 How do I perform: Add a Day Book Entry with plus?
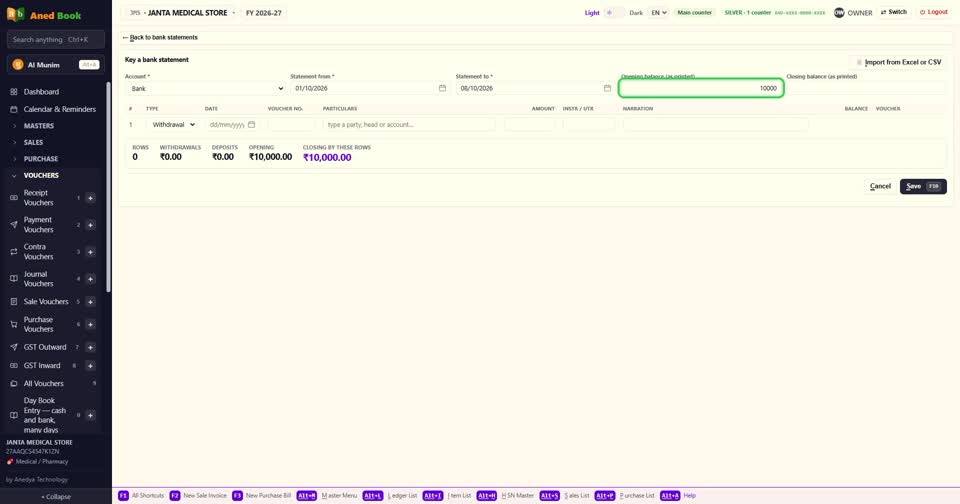point(91,415)
